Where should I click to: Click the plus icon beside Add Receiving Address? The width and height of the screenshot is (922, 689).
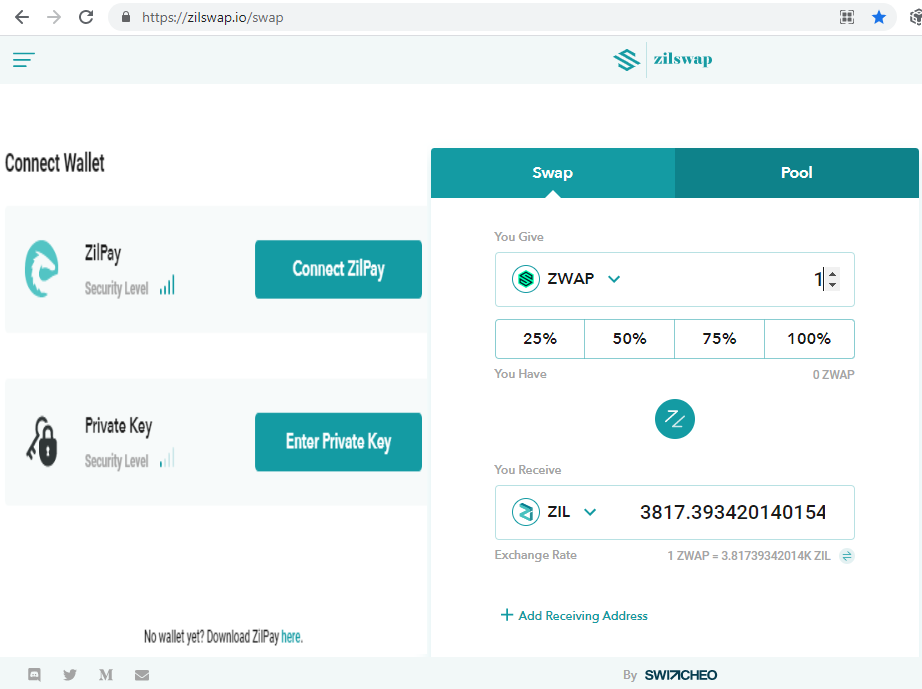pyautogui.click(x=506, y=615)
